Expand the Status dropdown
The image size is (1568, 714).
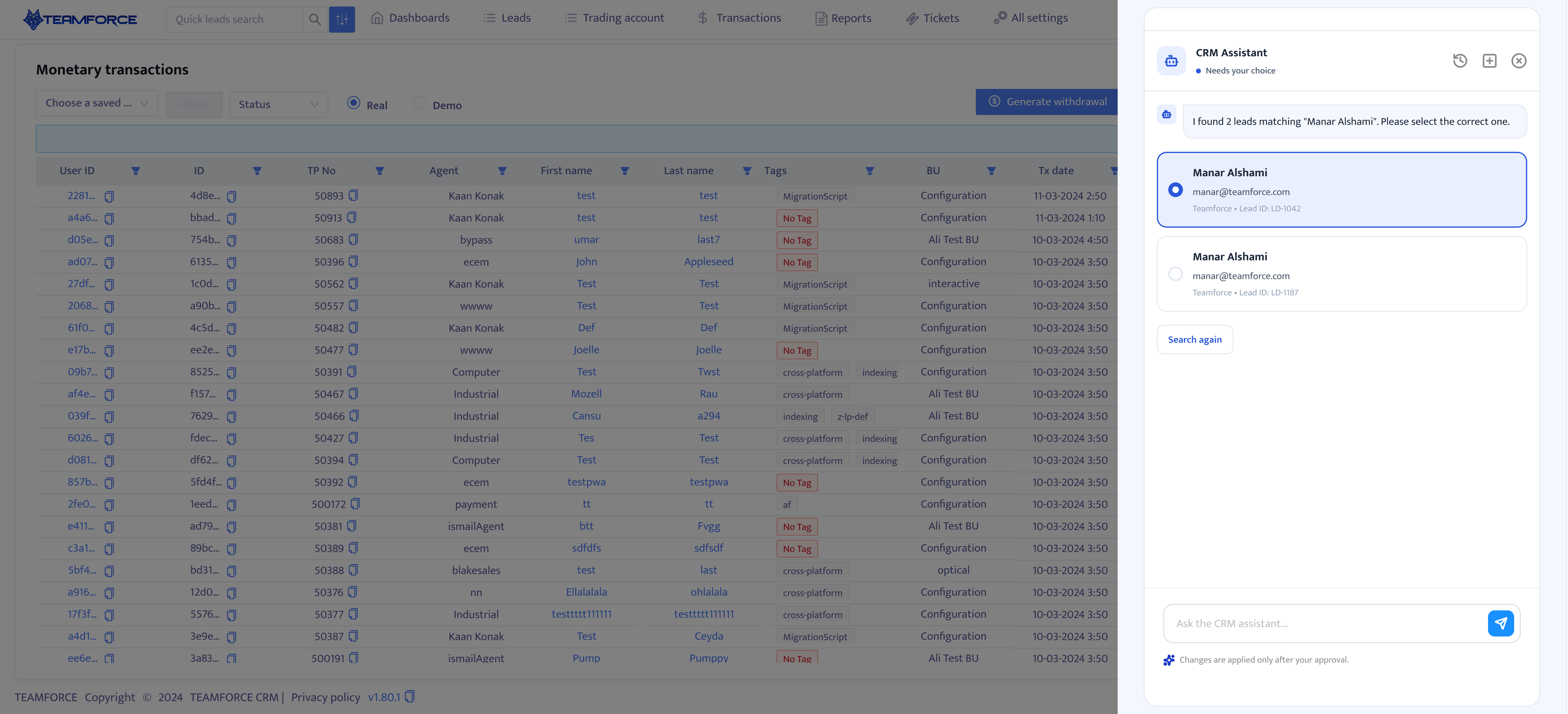pos(278,104)
